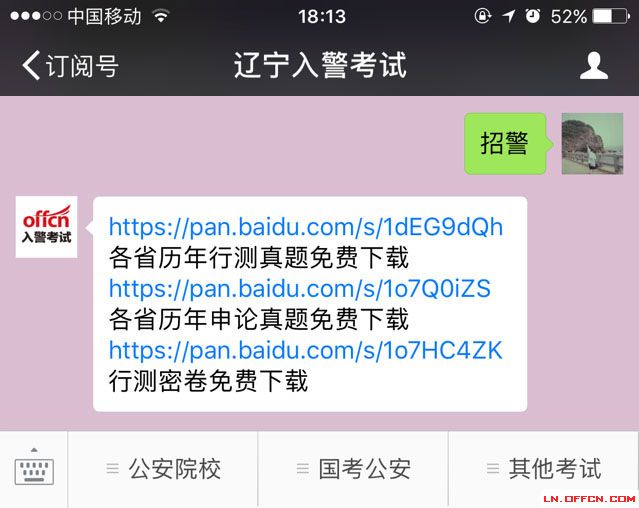The height and width of the screenshot is (508, 639).
Task: Tap the 订阅号 back label
Action: pyautogui.click(x=82, y=65)
